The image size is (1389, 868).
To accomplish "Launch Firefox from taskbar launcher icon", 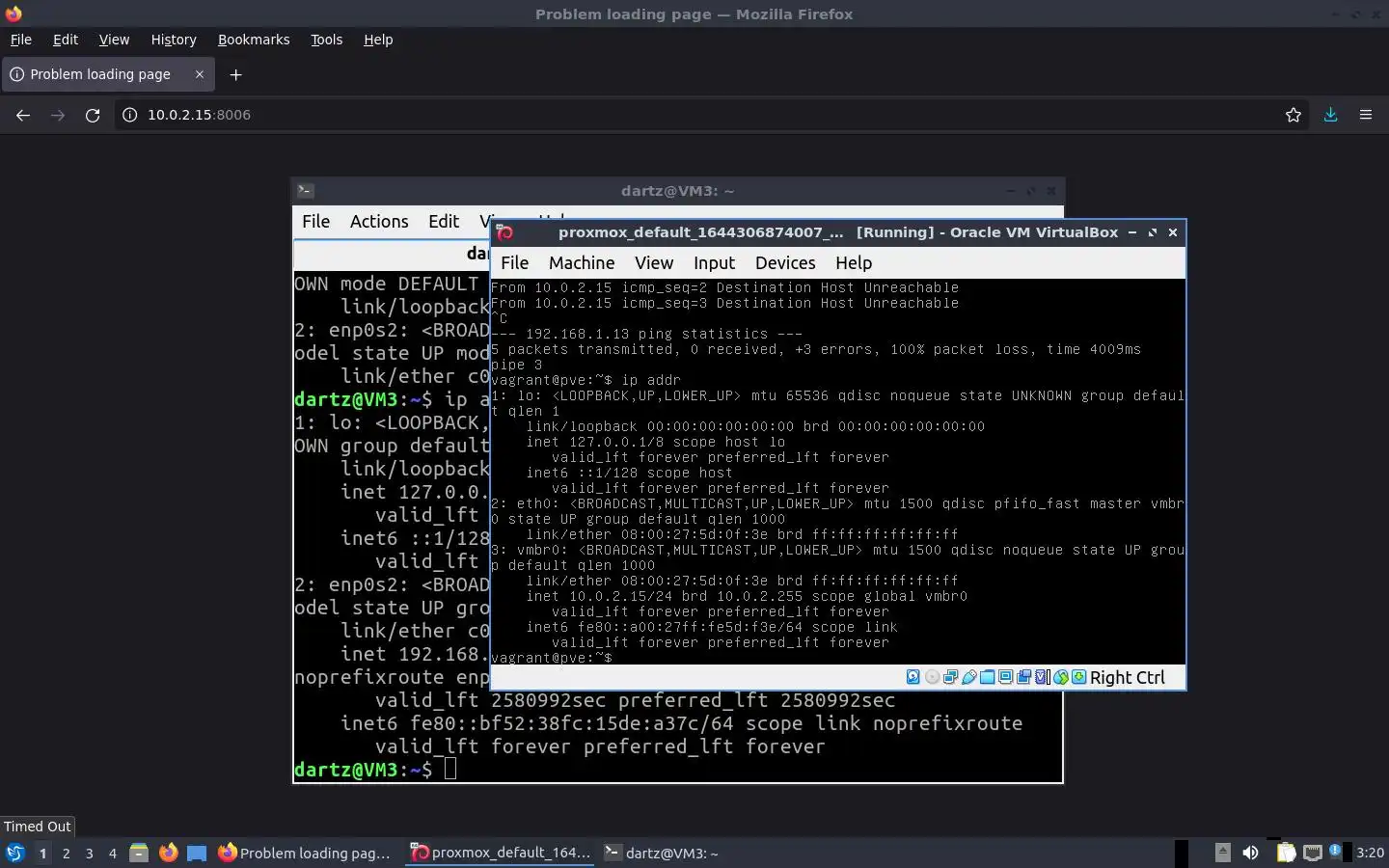I will 168,853.
